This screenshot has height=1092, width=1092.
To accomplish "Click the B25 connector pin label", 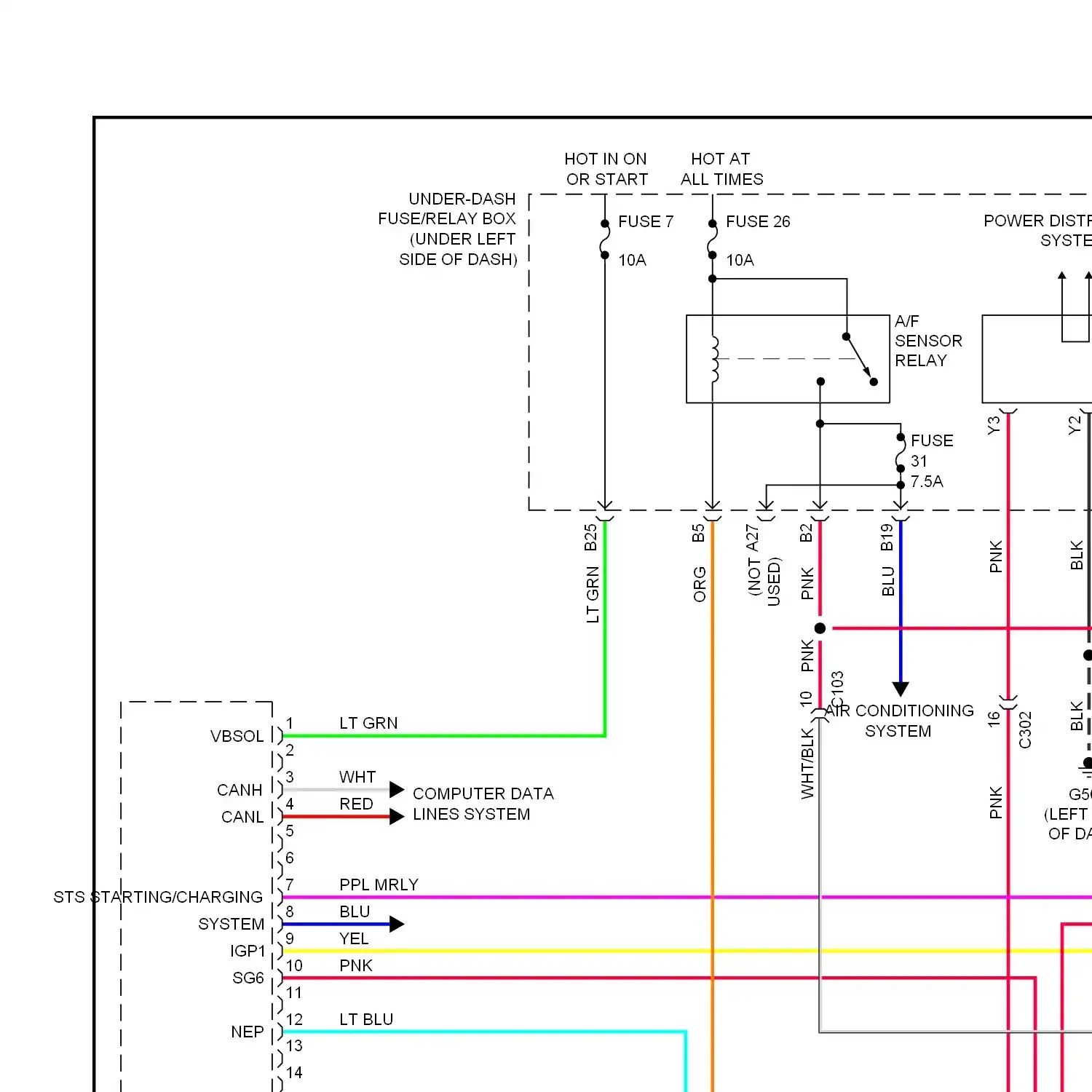I will coord(590,537).
